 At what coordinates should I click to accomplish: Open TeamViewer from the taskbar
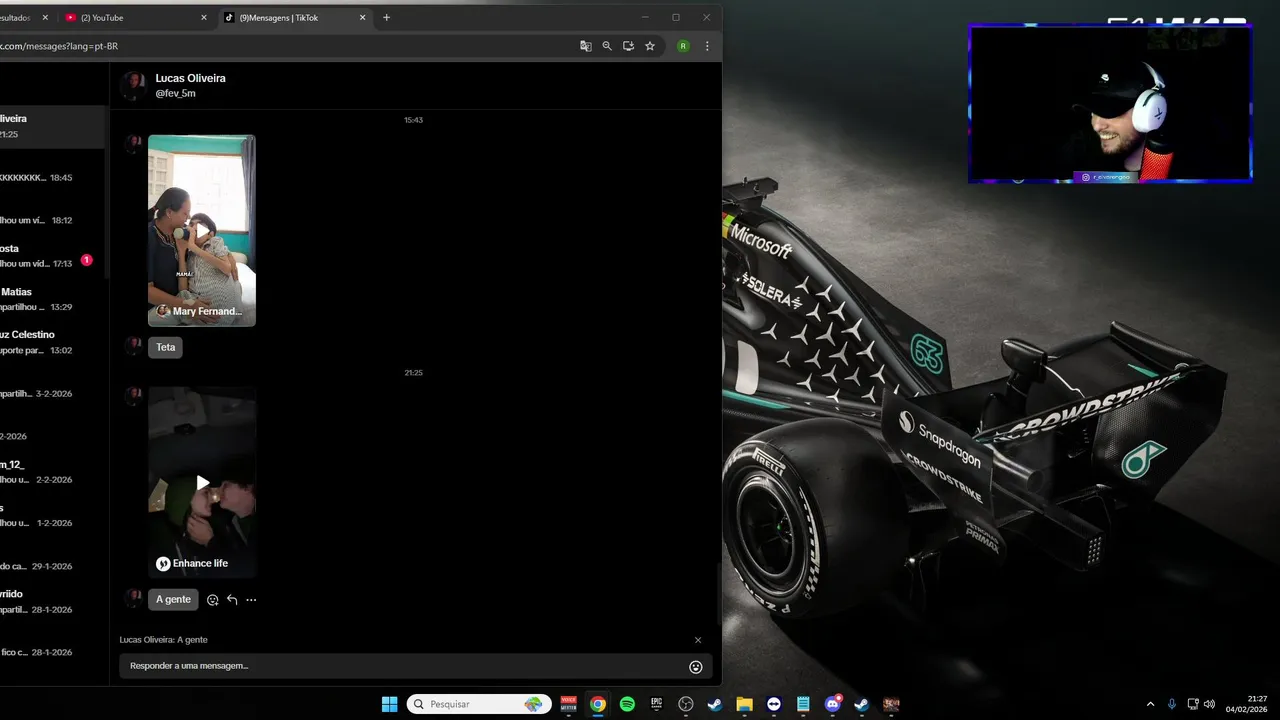tap(774, 704)
